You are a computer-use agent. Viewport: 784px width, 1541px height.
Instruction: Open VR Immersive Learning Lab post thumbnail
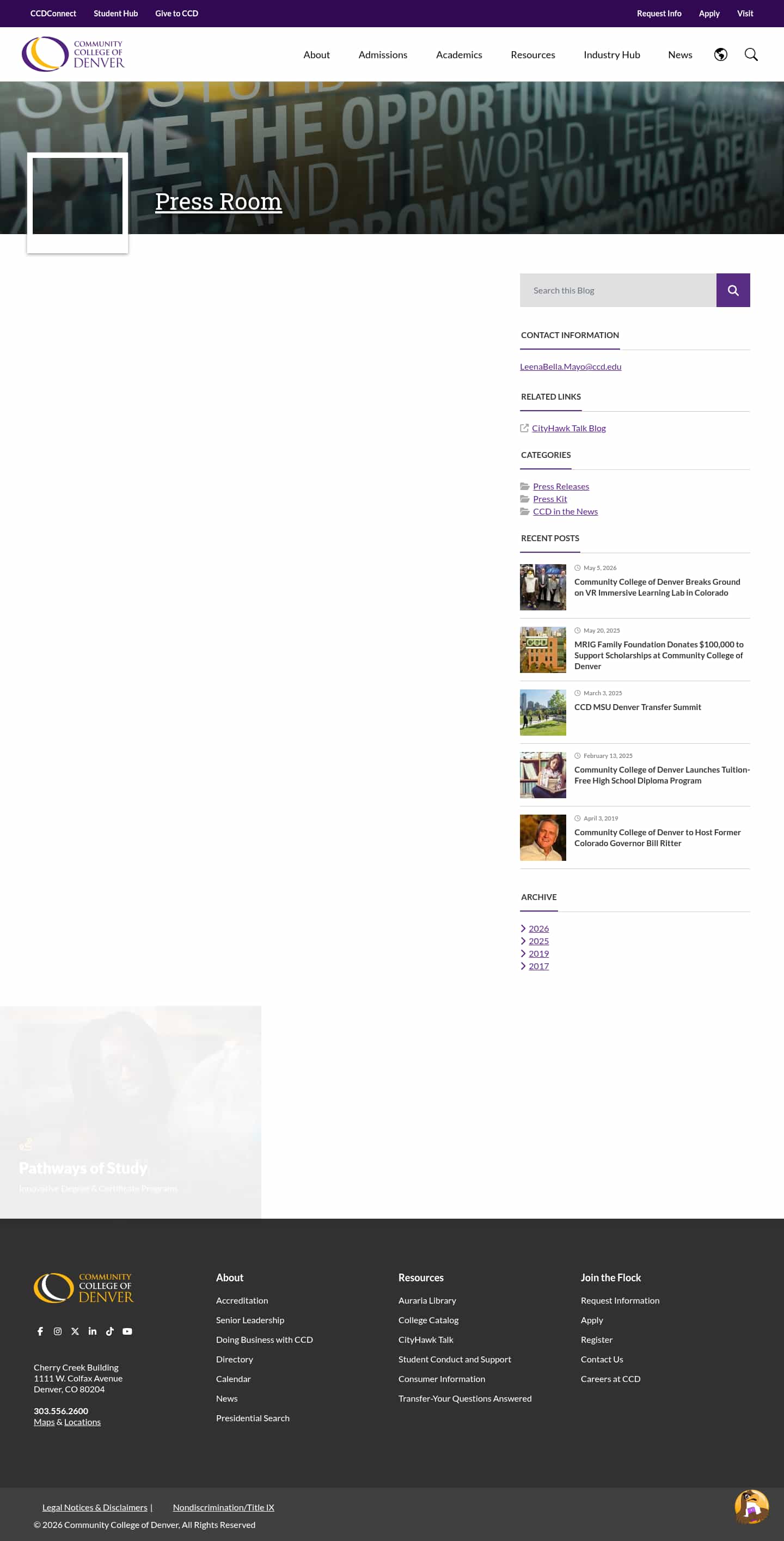click(543, 587)
